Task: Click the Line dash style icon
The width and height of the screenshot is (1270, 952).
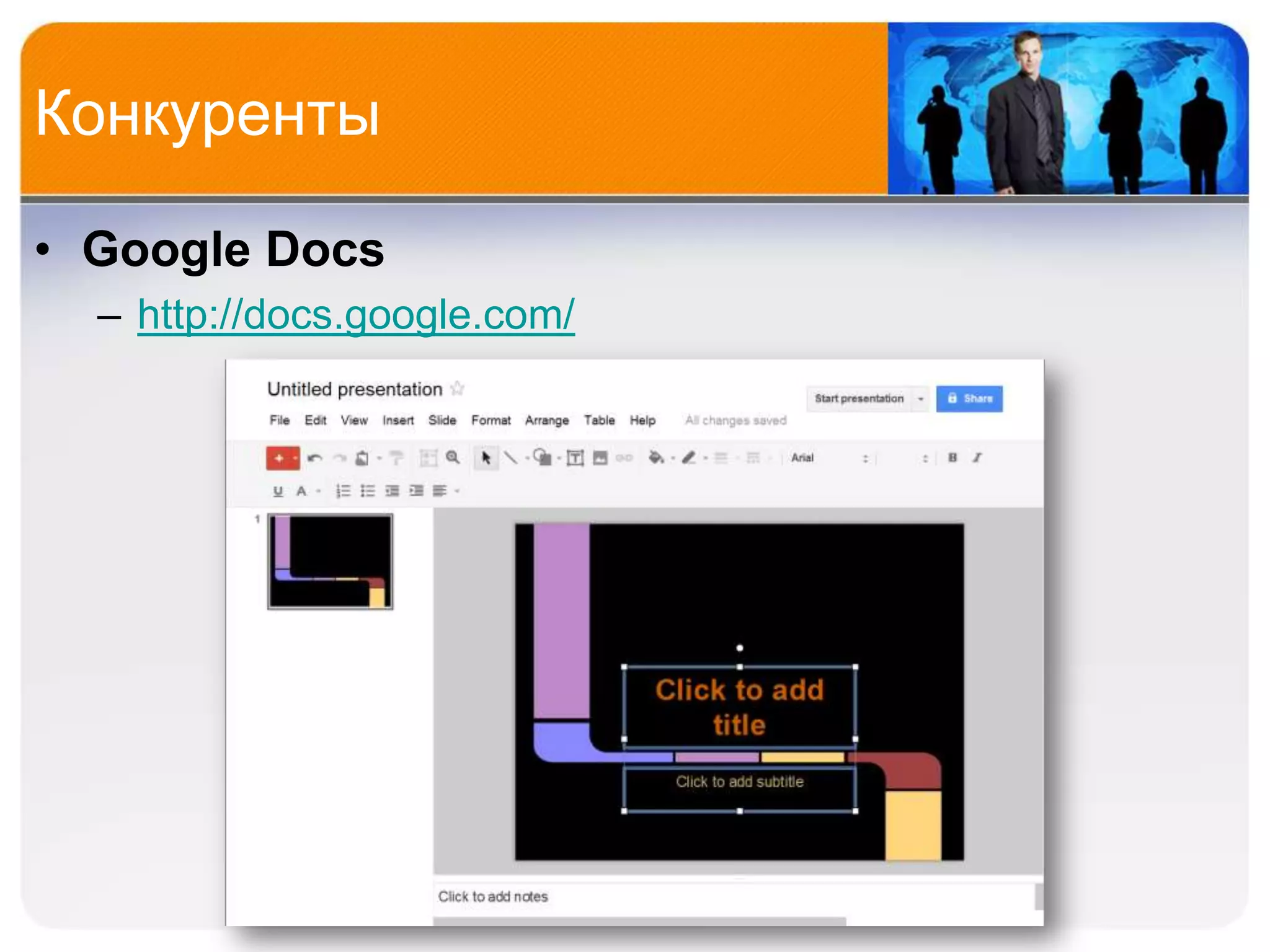Action: point(753,458)
